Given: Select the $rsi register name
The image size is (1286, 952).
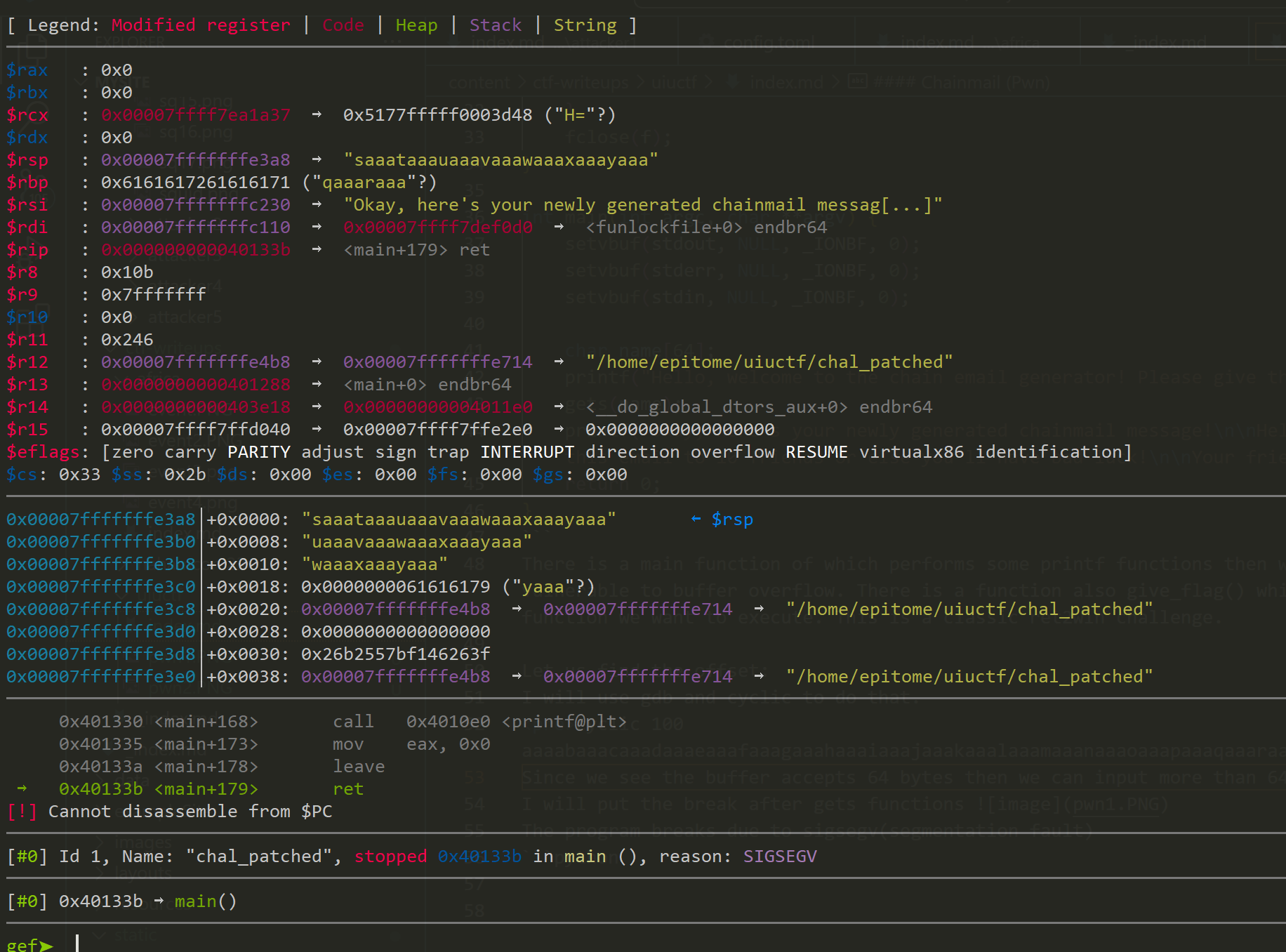Looking at the screenshot, I should pos(27,205).
